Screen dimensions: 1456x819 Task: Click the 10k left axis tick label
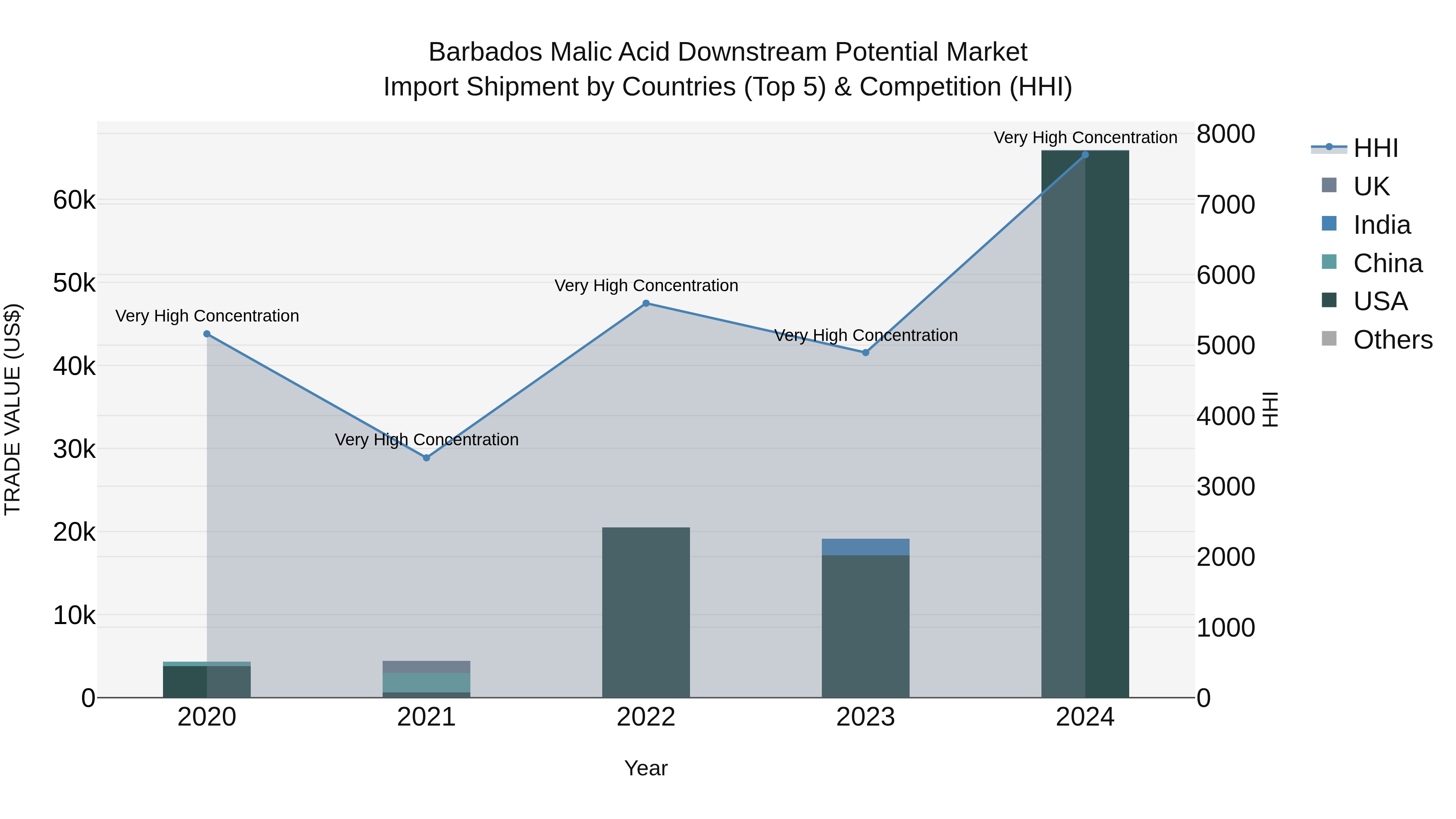click(x=74, y=616)
